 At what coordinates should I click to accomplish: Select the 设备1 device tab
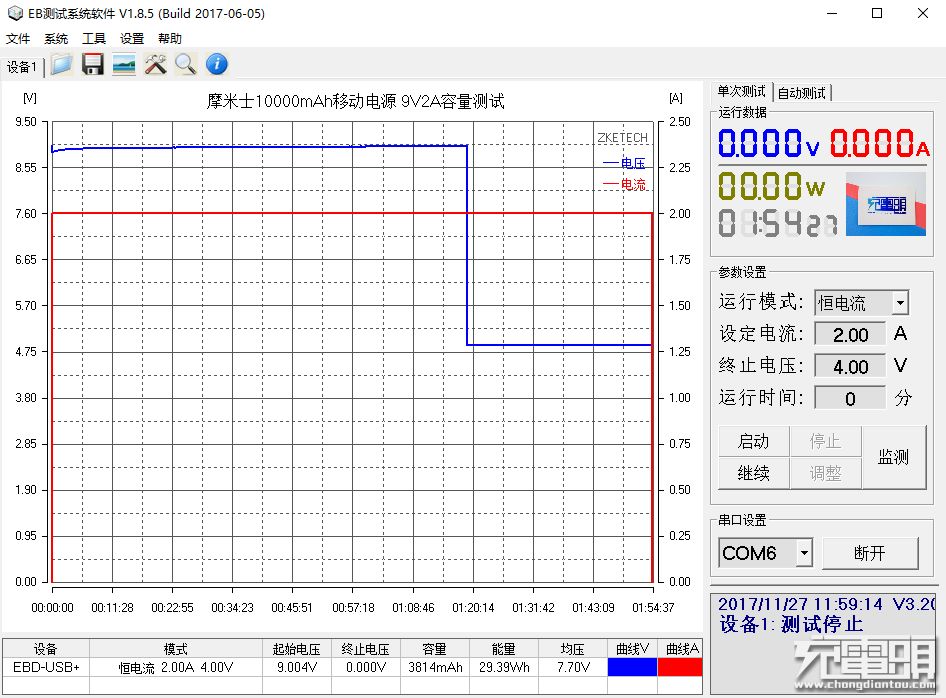tap(22, 67)
